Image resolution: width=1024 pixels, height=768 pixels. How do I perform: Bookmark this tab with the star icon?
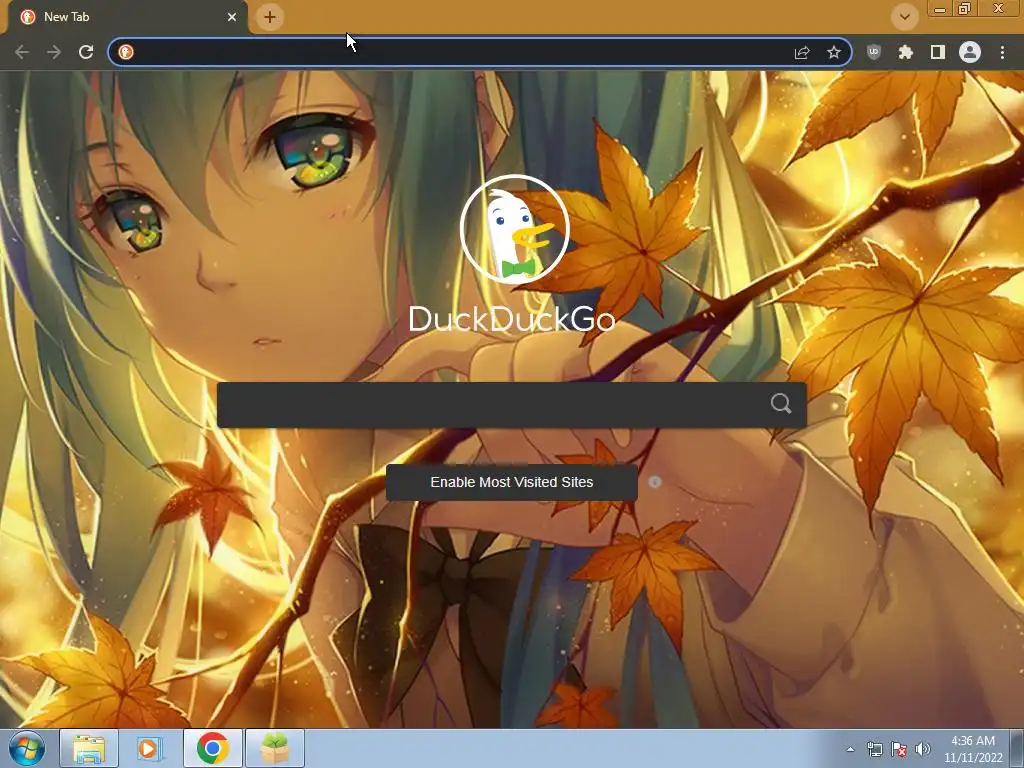833,52
